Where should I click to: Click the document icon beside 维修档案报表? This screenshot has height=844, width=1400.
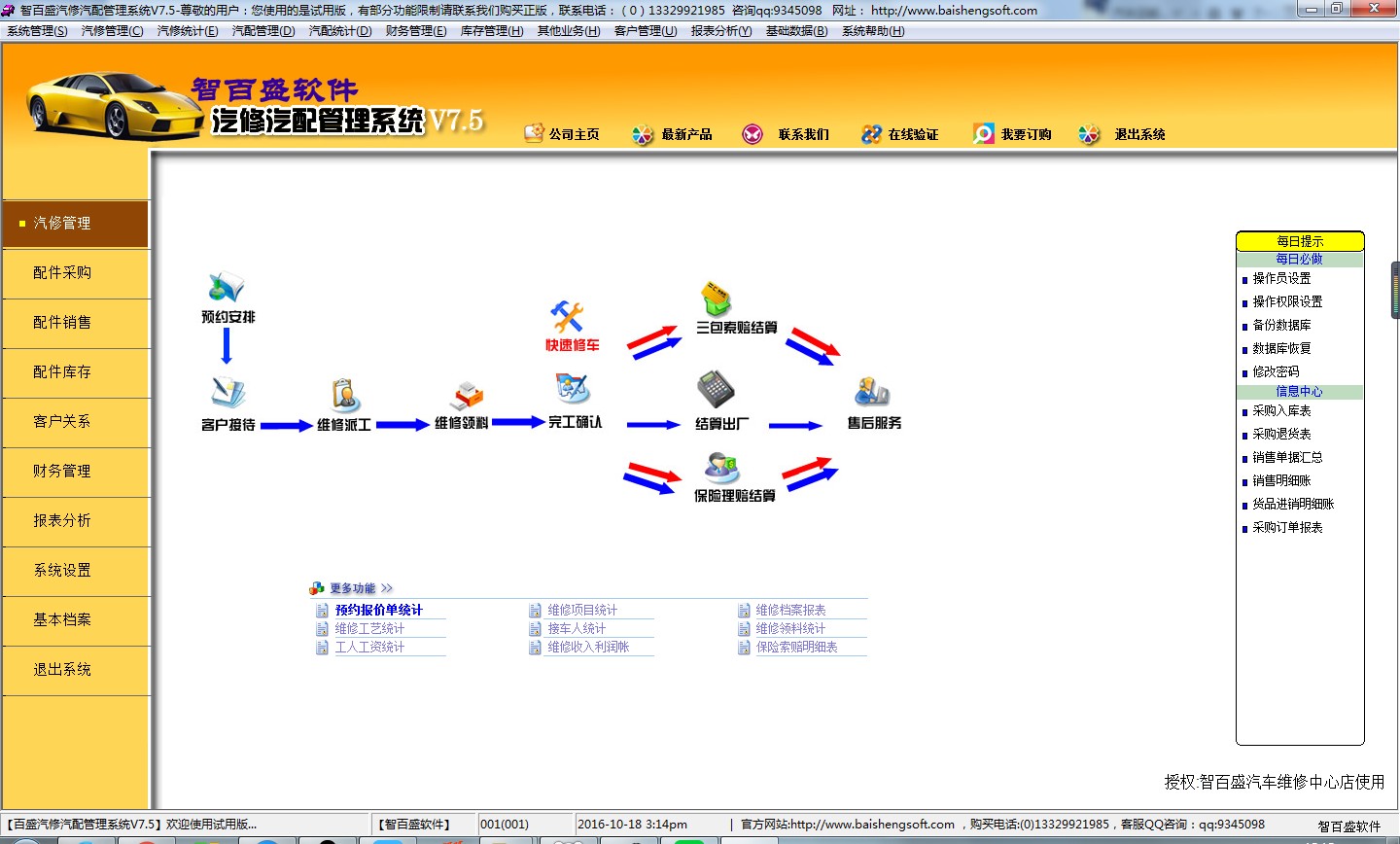point(744,611)
